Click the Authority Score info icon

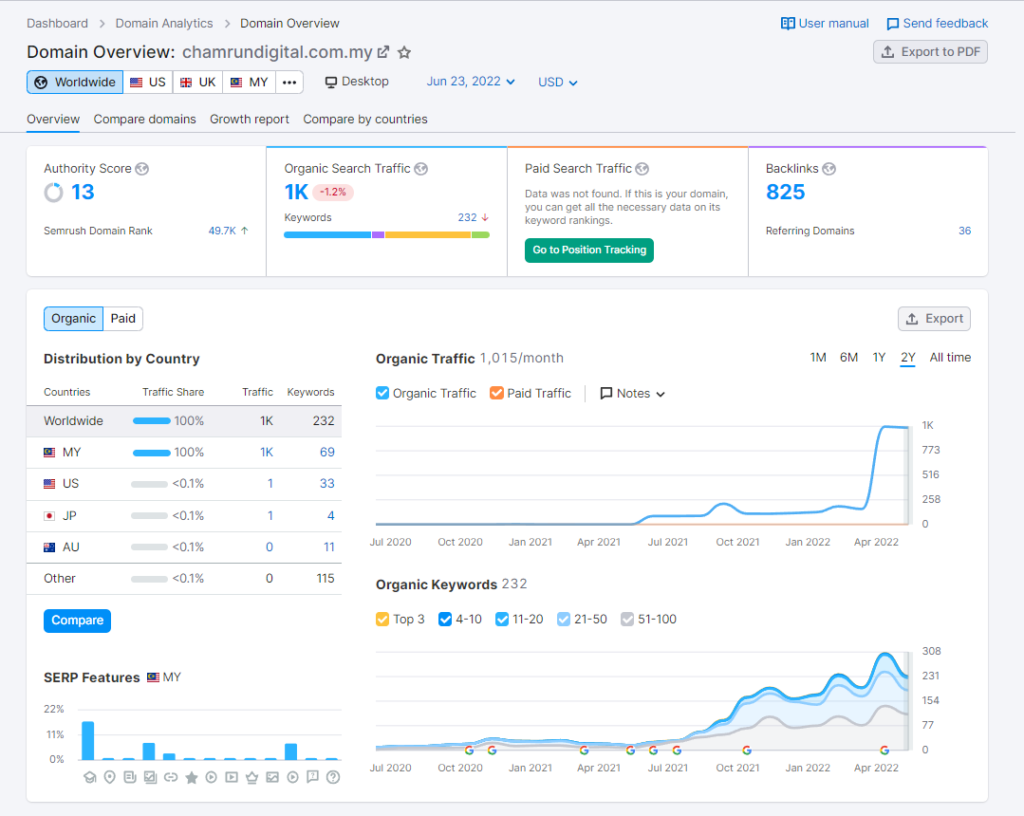click(143, 169)
